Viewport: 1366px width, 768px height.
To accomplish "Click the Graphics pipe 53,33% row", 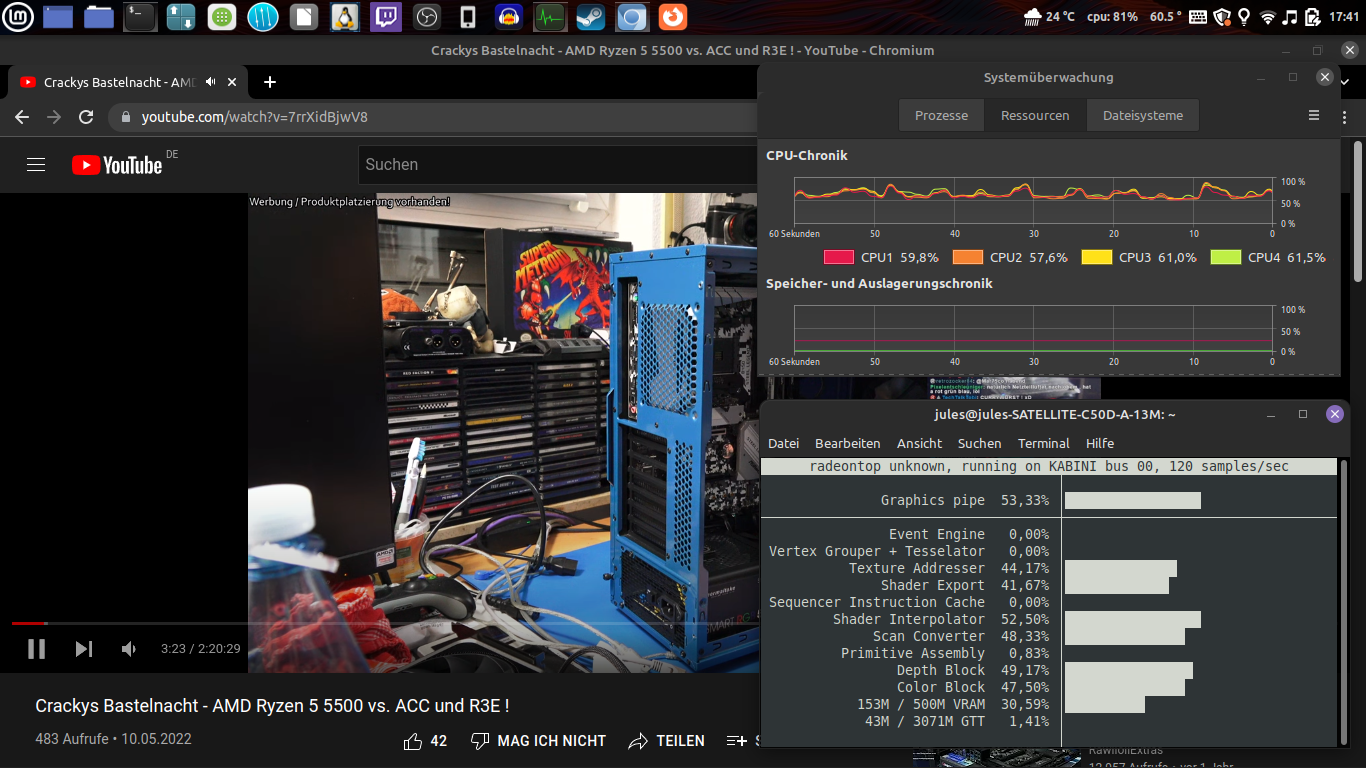I will pyautogui.click(x=1049, y=500).
